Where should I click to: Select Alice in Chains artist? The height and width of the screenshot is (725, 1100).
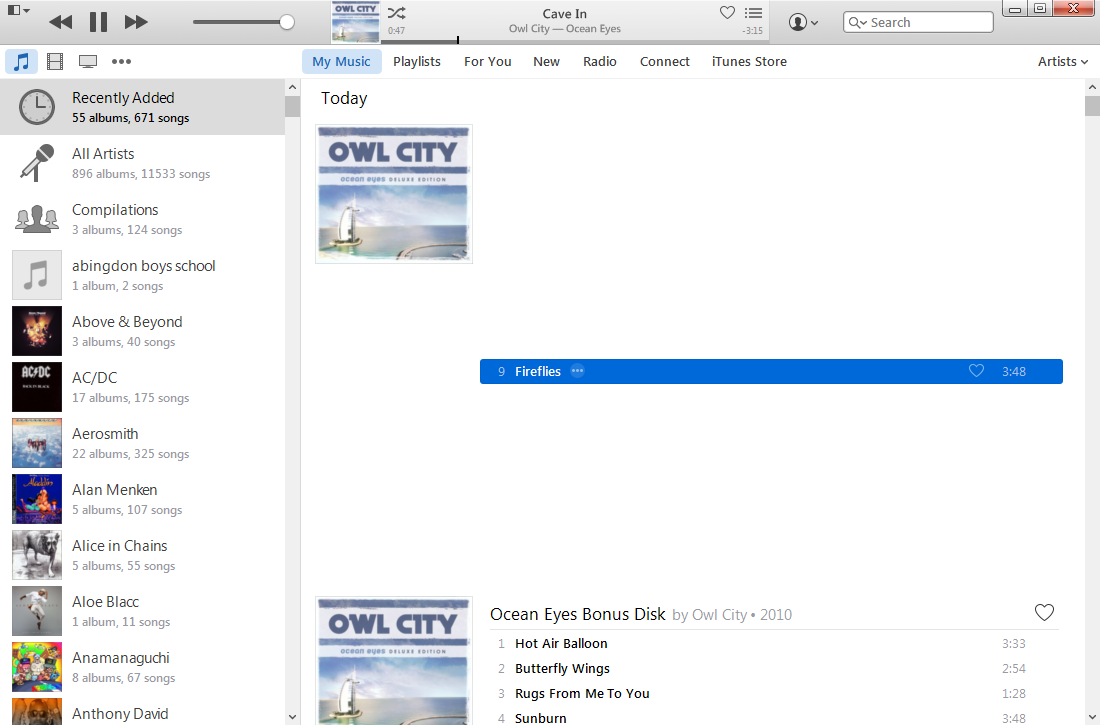tap(142, 555)
